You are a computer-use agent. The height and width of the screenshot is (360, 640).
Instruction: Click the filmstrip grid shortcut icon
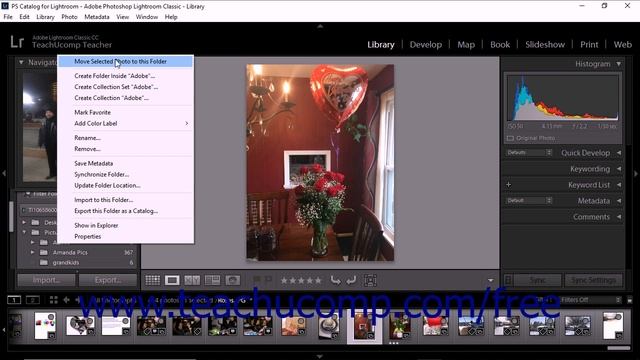pyautogui.click(x=53, y=300)
